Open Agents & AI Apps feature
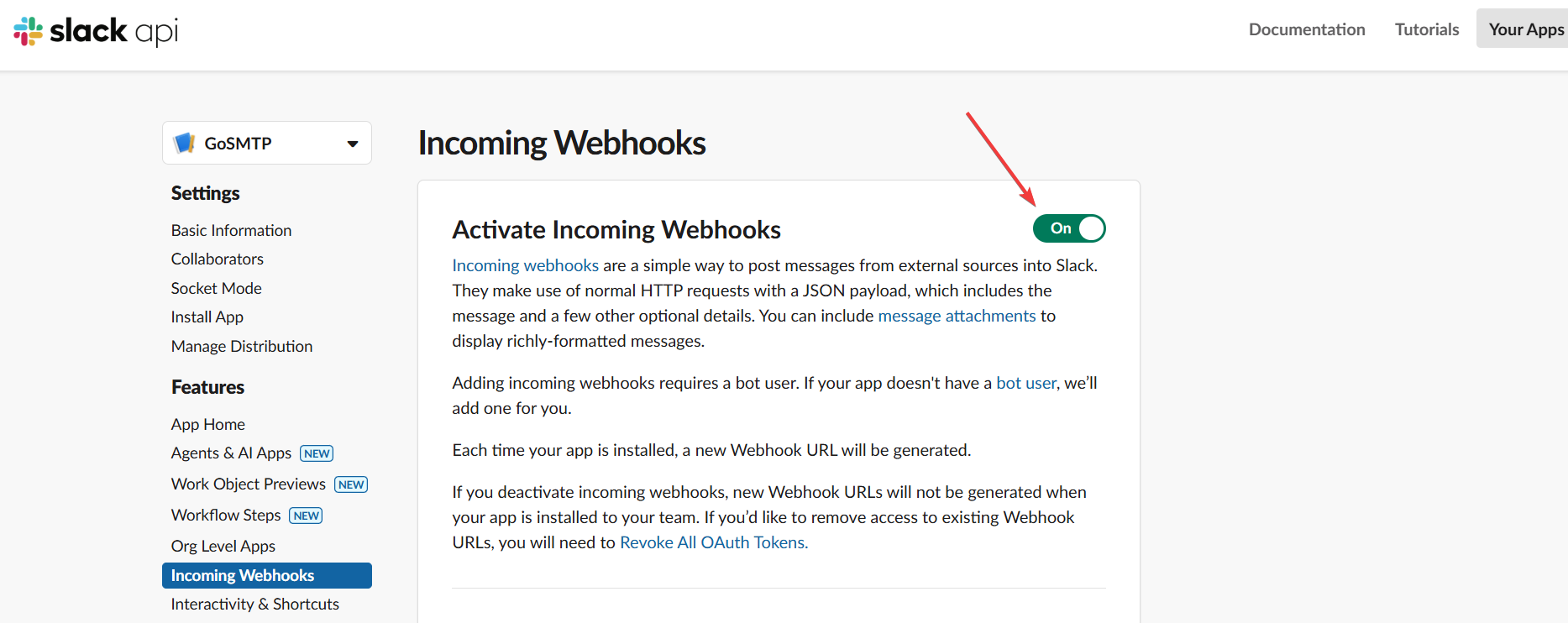1568x623 pixels. tap(231, 453)
